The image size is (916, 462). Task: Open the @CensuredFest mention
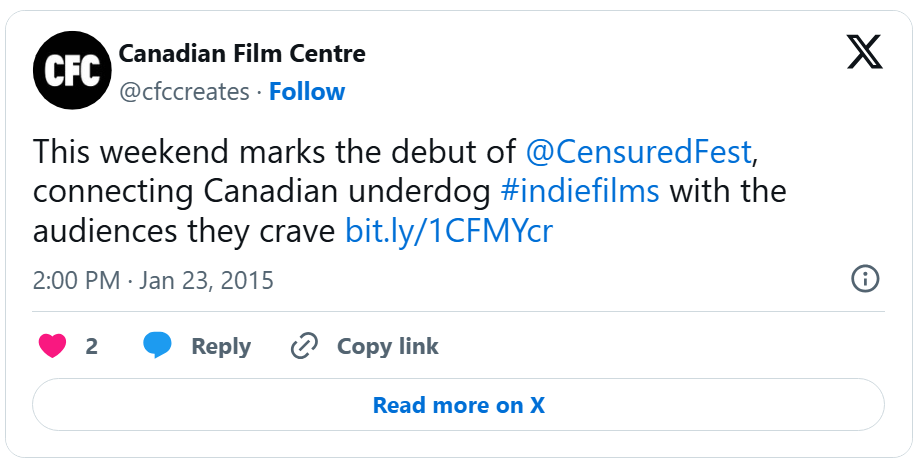coord(638,152)
